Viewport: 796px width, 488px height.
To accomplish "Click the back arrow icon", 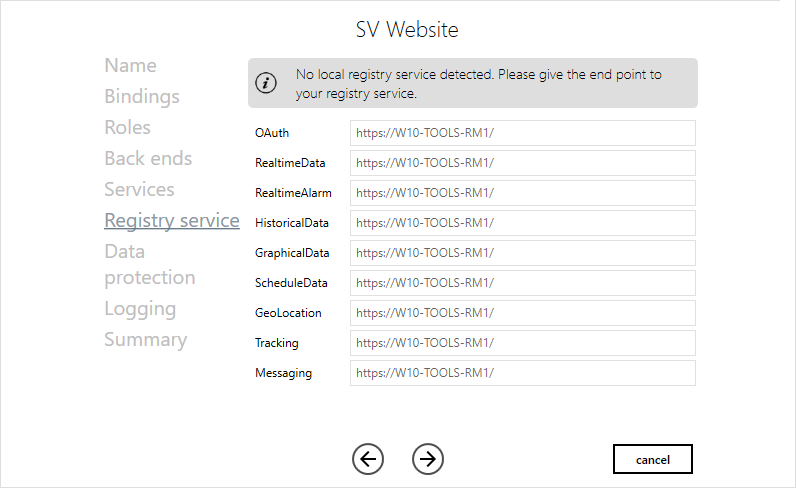I will point(368,459).
